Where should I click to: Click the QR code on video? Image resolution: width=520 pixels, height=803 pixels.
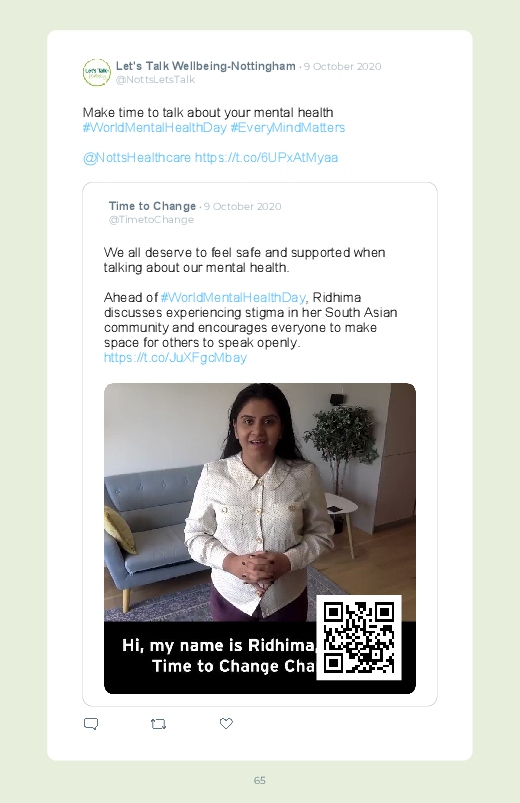click(359, 638)
